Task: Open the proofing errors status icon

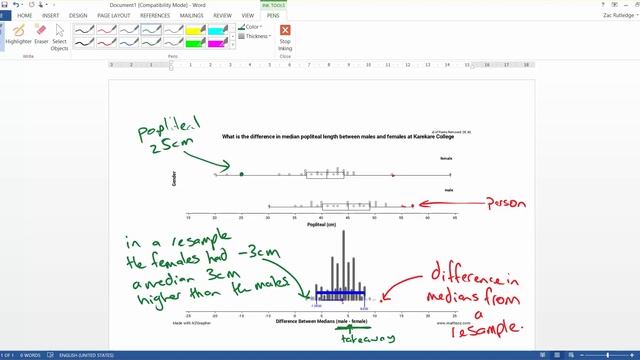Action: [x=50, y=356]
